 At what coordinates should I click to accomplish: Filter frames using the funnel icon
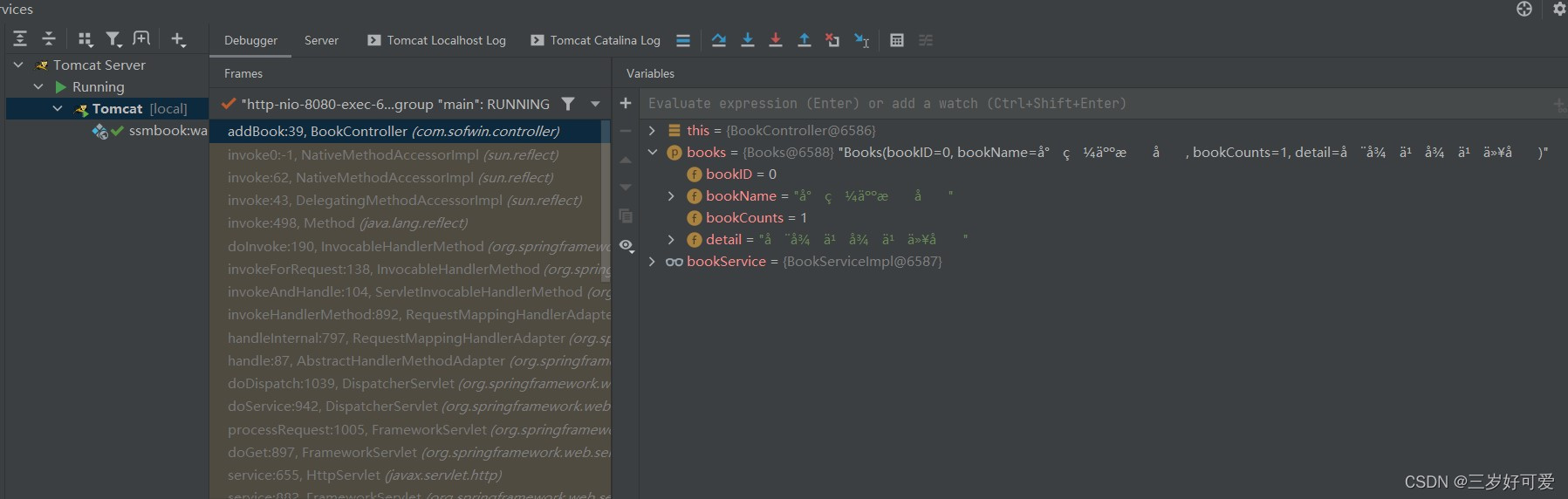pos(568,104)
